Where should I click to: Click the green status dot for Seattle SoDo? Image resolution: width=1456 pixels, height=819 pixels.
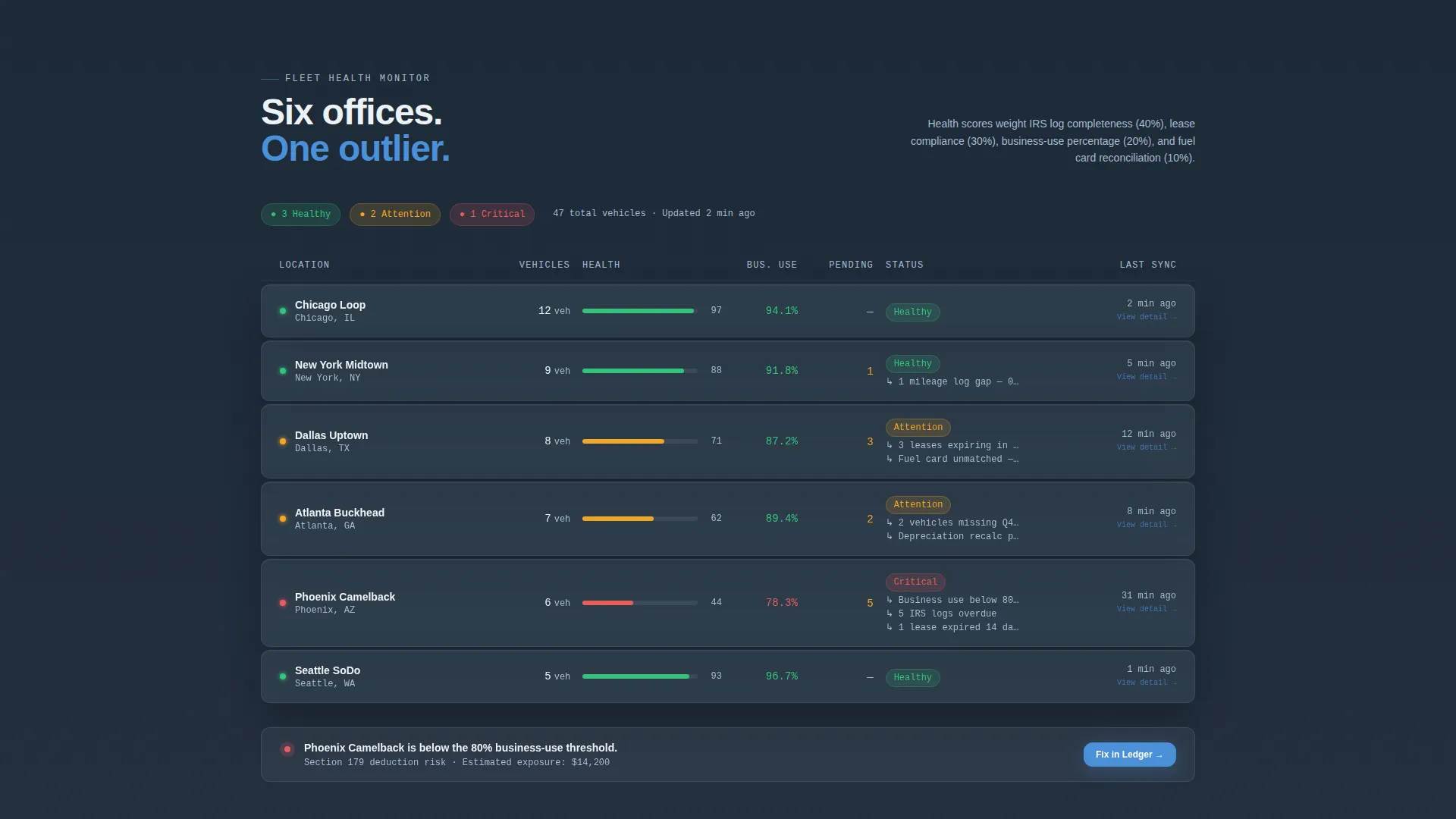[283, 676]
